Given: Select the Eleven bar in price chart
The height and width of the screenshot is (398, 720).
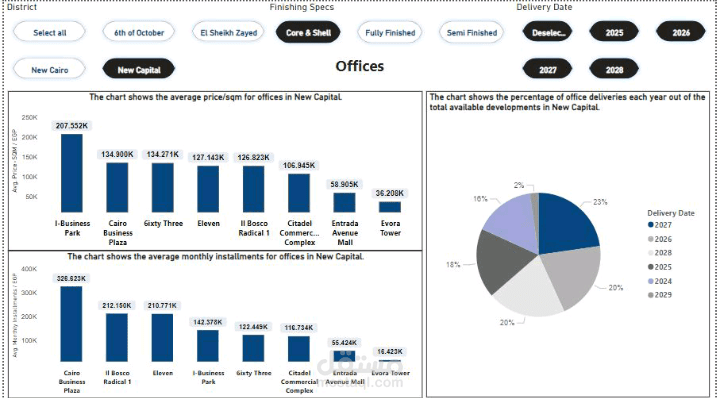Looking at the screenshot, I should [208, 189].
